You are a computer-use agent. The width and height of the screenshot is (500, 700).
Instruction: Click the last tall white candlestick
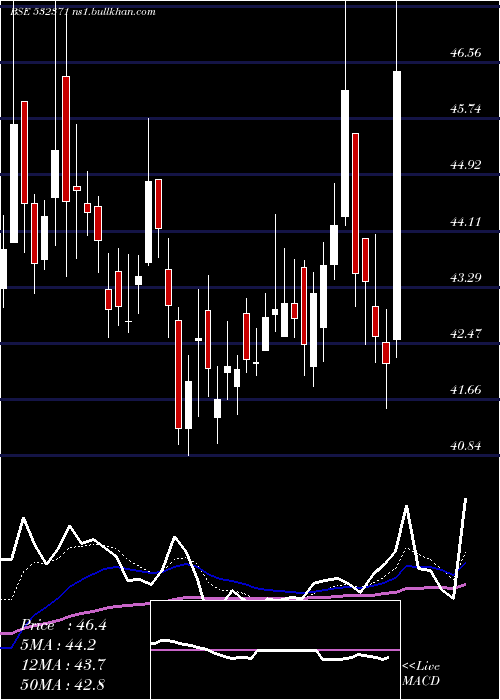(x=397, y=205)
